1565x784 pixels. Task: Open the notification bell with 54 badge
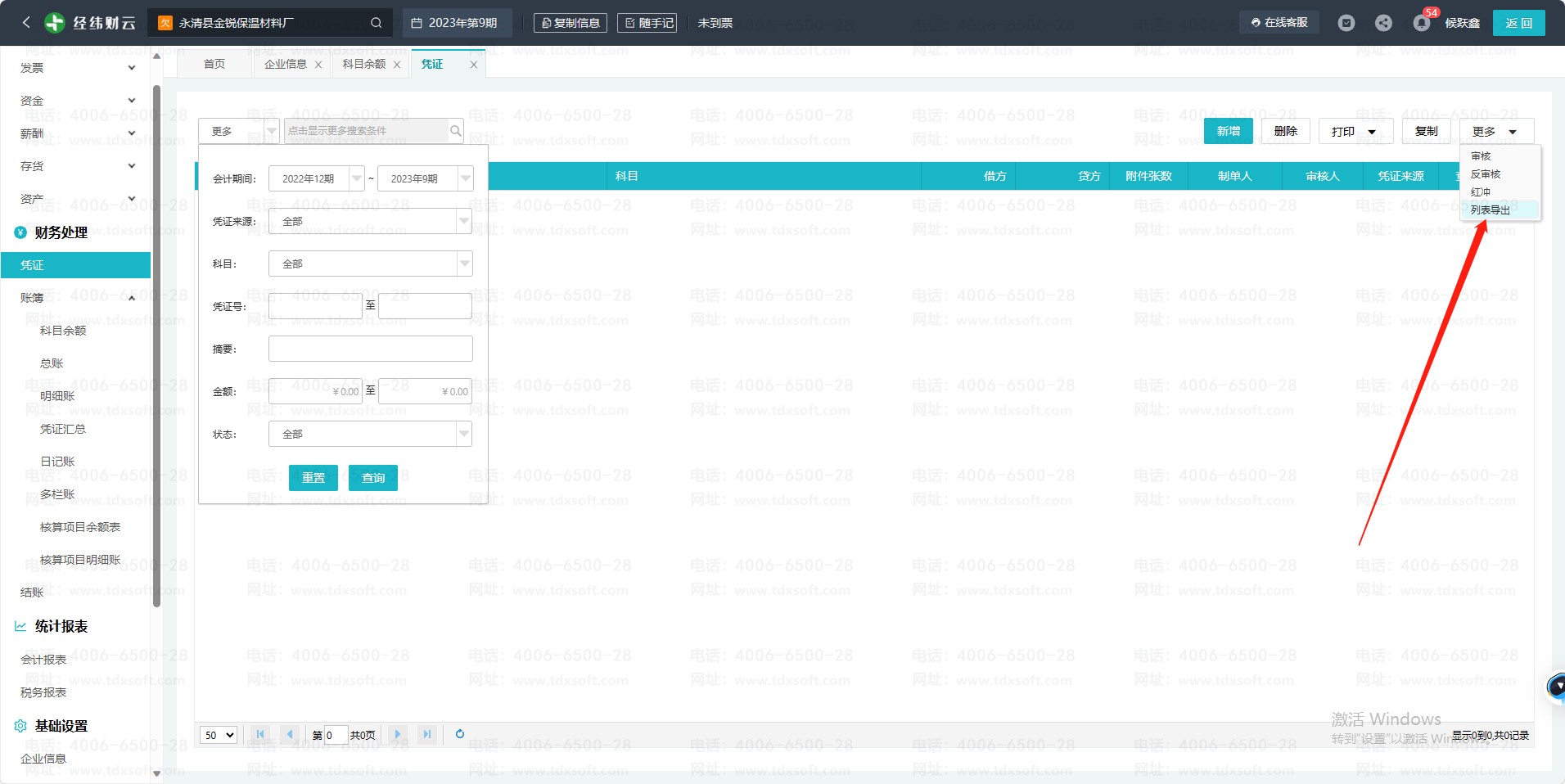tap(1422, 23)
